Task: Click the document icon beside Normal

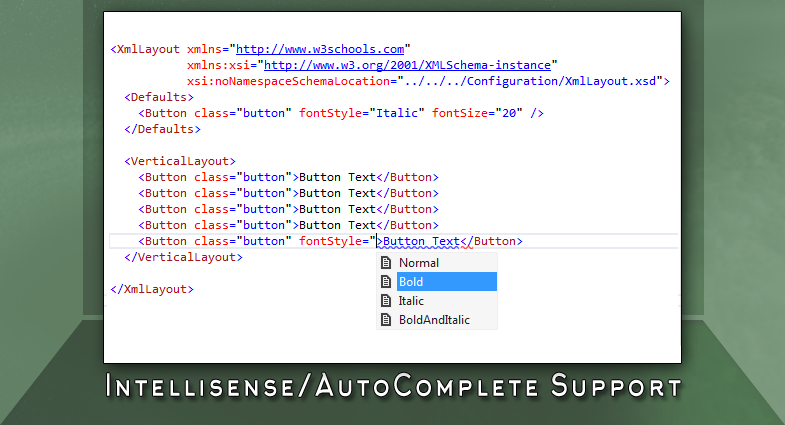Action: pyautogui.click(x=386, y=262)
